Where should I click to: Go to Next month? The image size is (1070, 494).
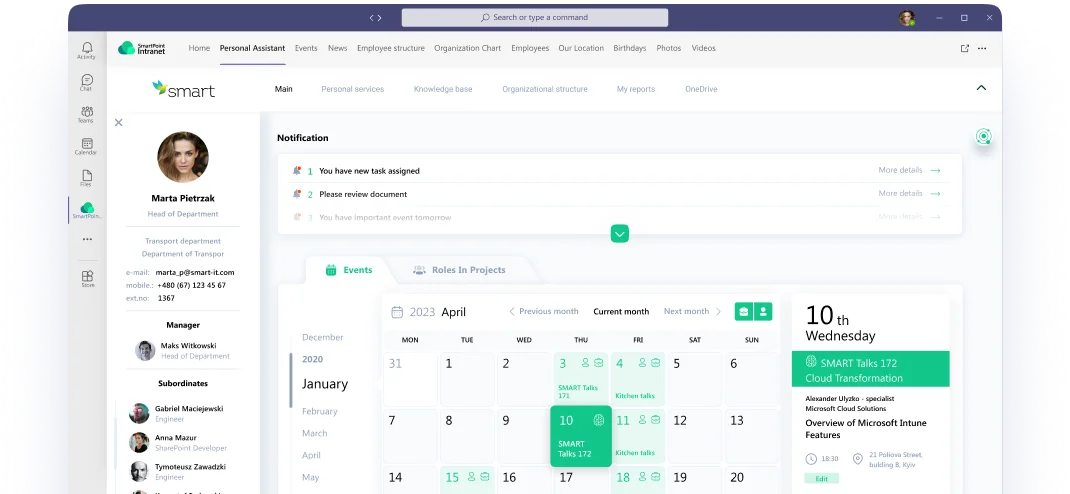692,311
